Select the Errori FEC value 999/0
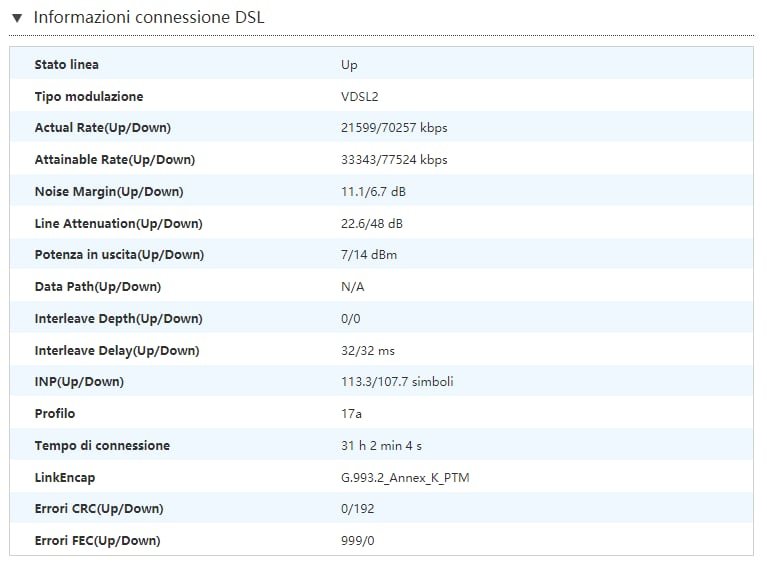This screenshot has width=767, height=565. [358, 541]
